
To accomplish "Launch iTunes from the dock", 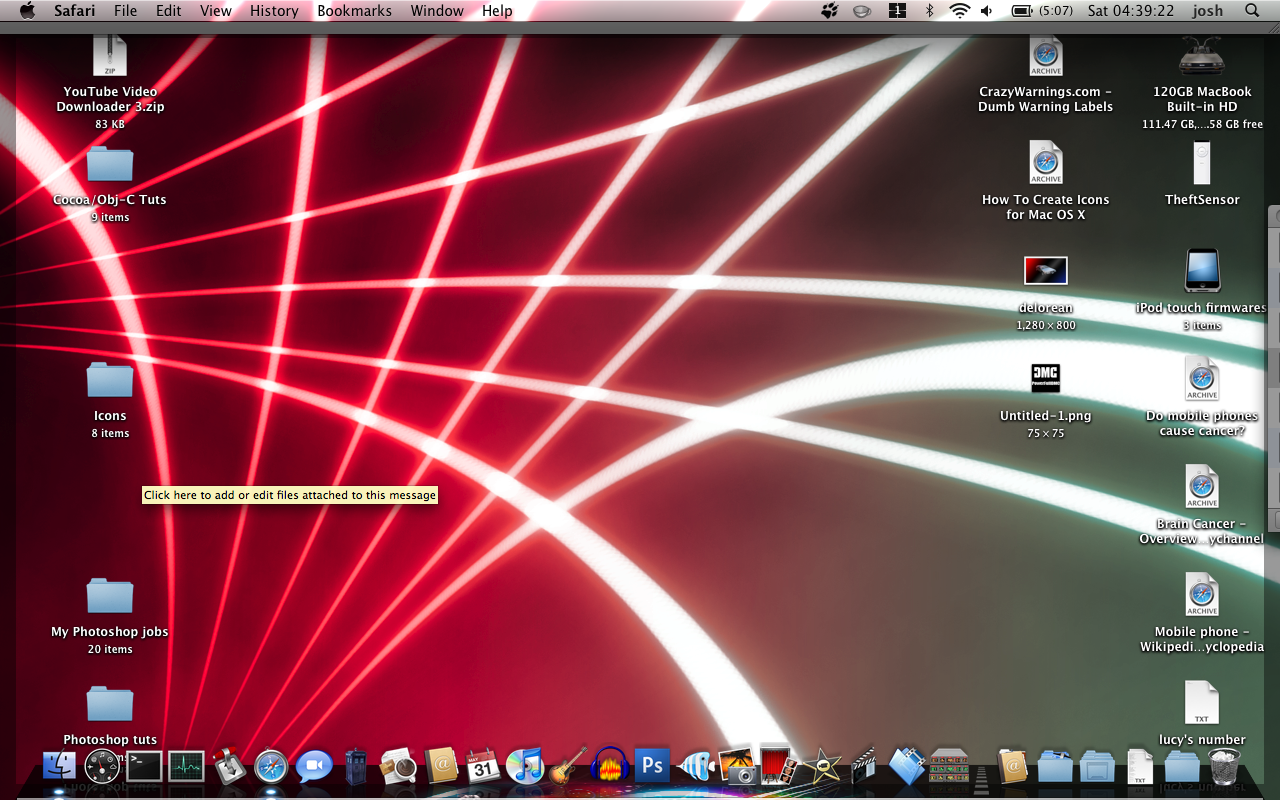I will pos(525,767).
